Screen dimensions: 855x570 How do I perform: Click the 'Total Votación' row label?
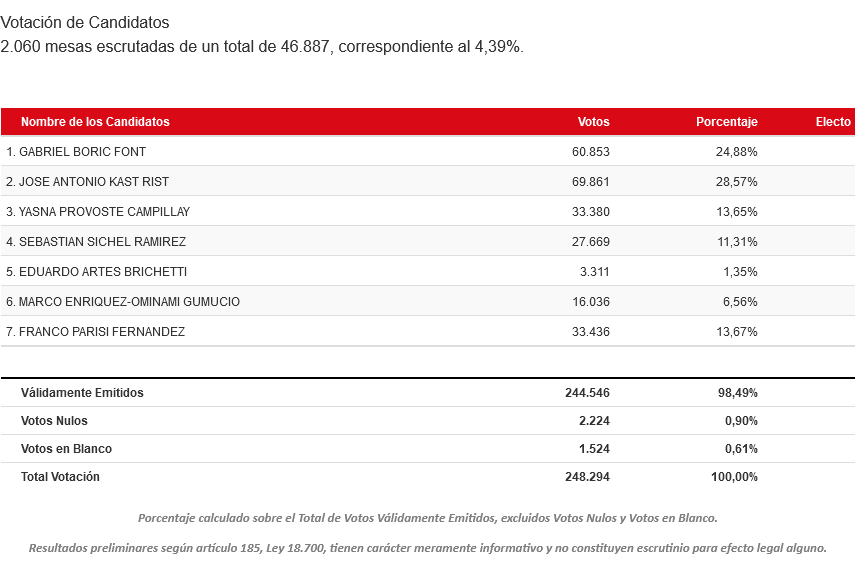[60, 477]
